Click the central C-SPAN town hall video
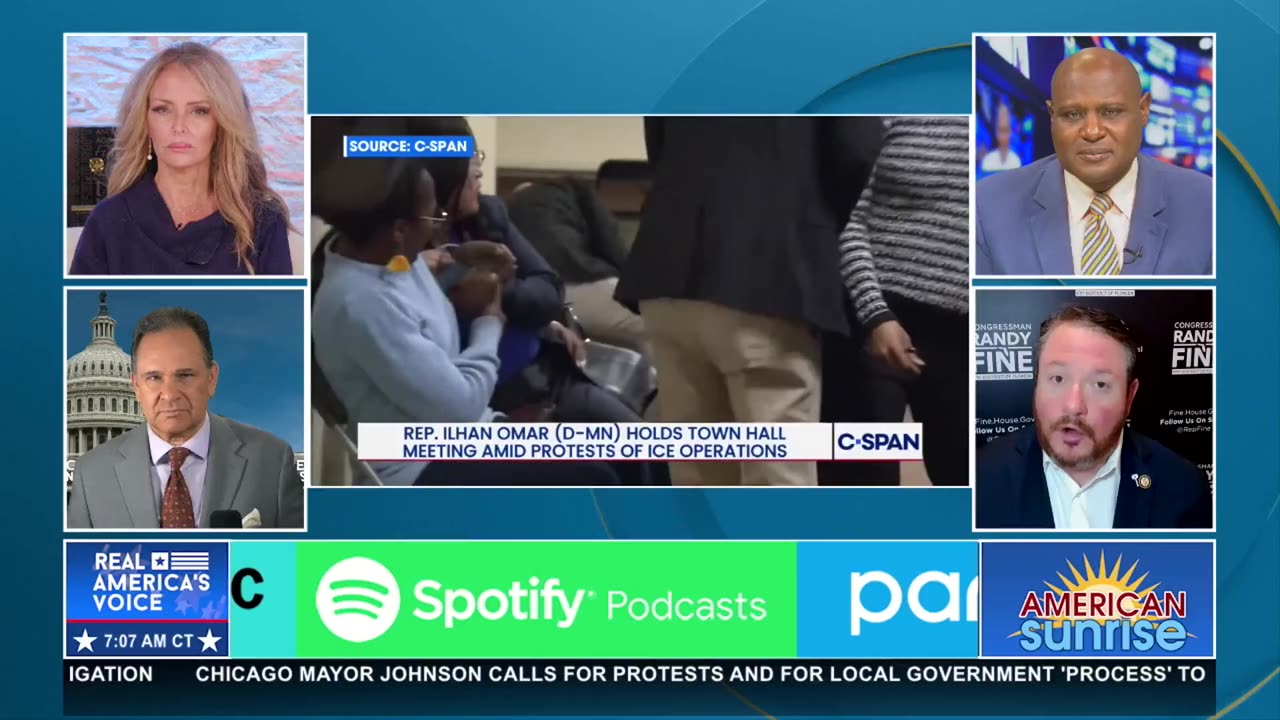 tap(640, 301)
